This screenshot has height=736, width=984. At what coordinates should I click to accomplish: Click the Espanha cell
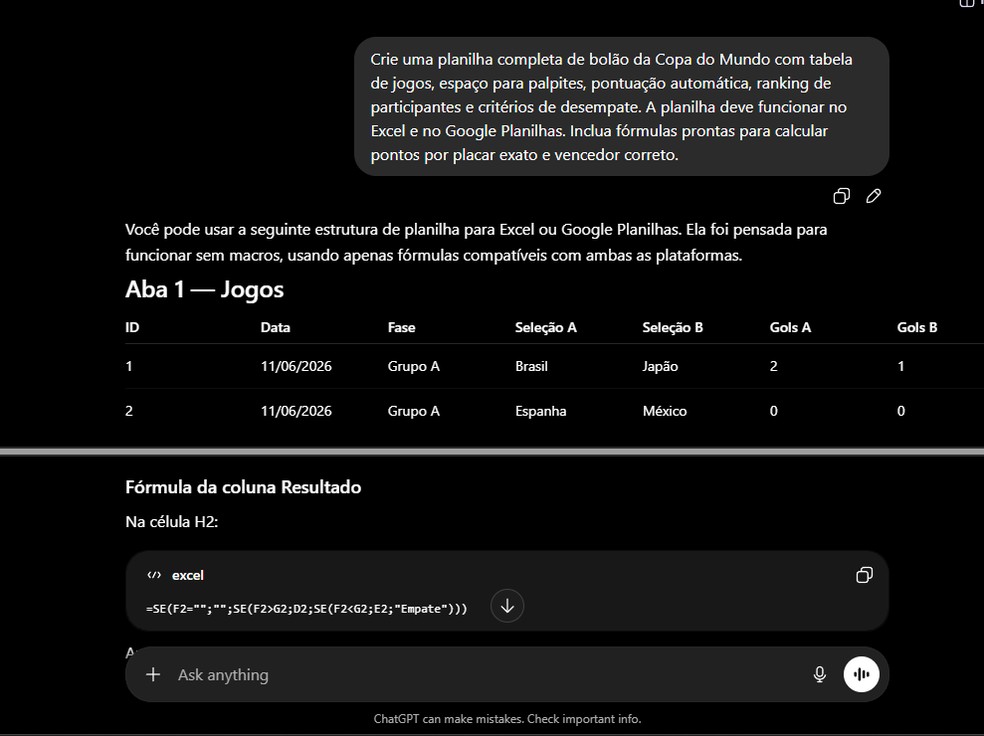(x=540, y=412)
